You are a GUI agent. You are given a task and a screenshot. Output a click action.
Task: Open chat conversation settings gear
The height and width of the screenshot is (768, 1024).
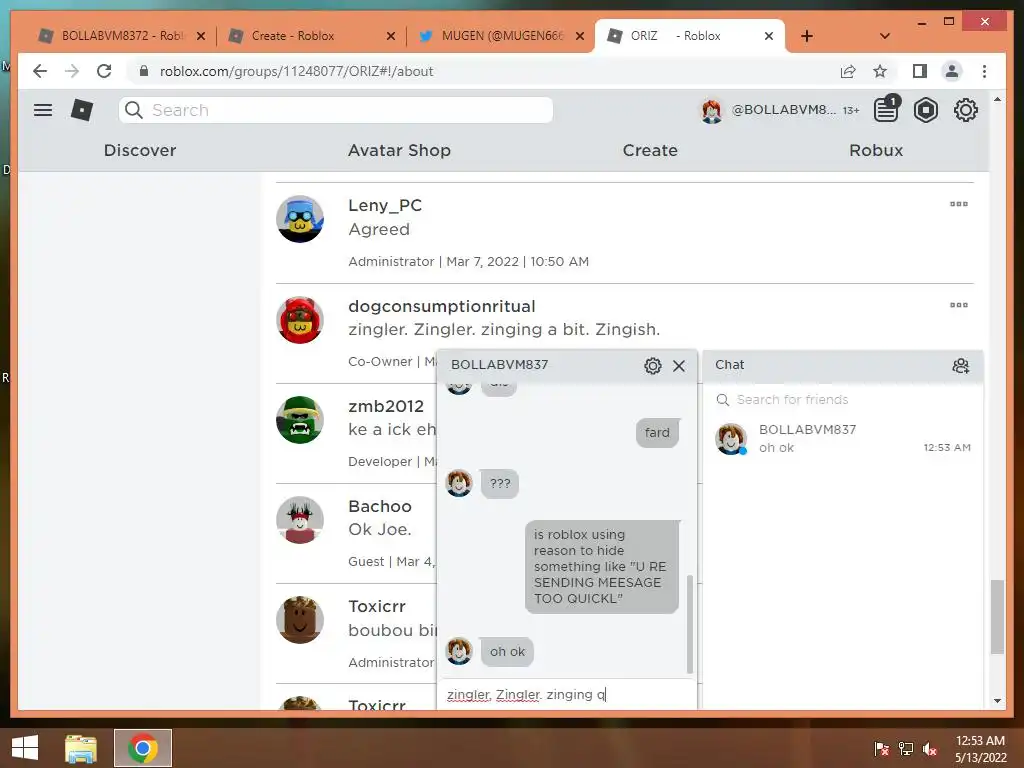click(x=652, y=365)
